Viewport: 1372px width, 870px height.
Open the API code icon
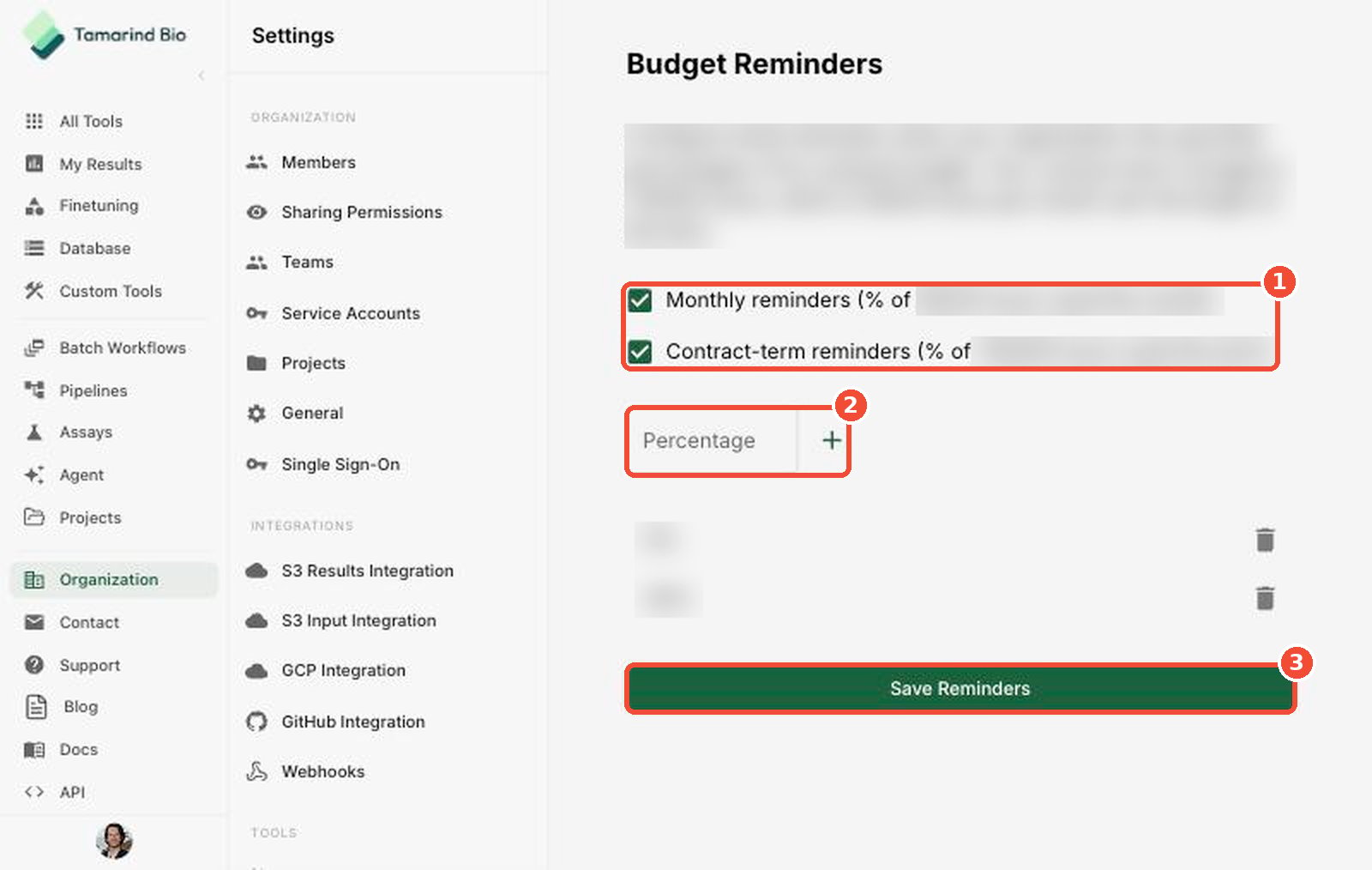point(34,792)
